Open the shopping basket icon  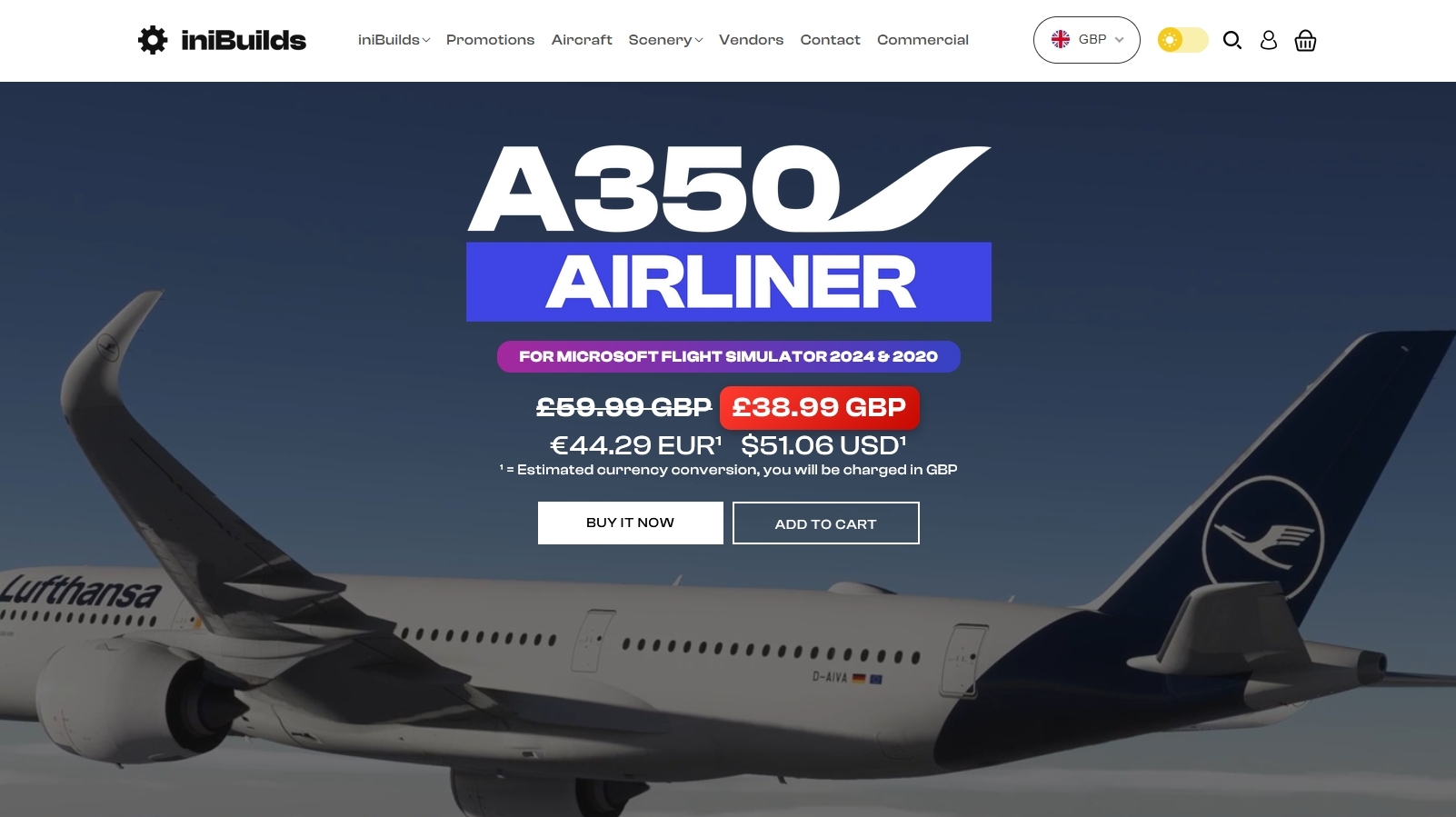coord(1305,40)
